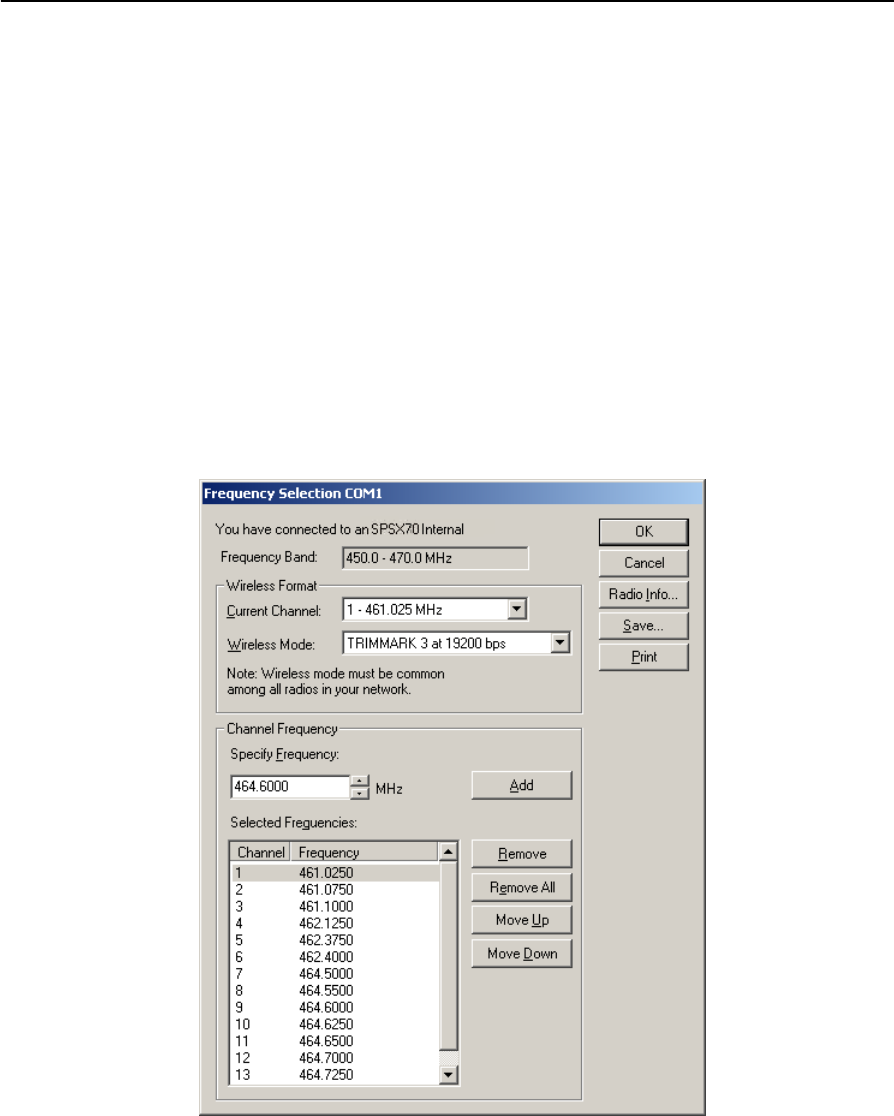Add the specified frequency
Viewport: 894px width, 1116px height.
click(x=522, y=786)
